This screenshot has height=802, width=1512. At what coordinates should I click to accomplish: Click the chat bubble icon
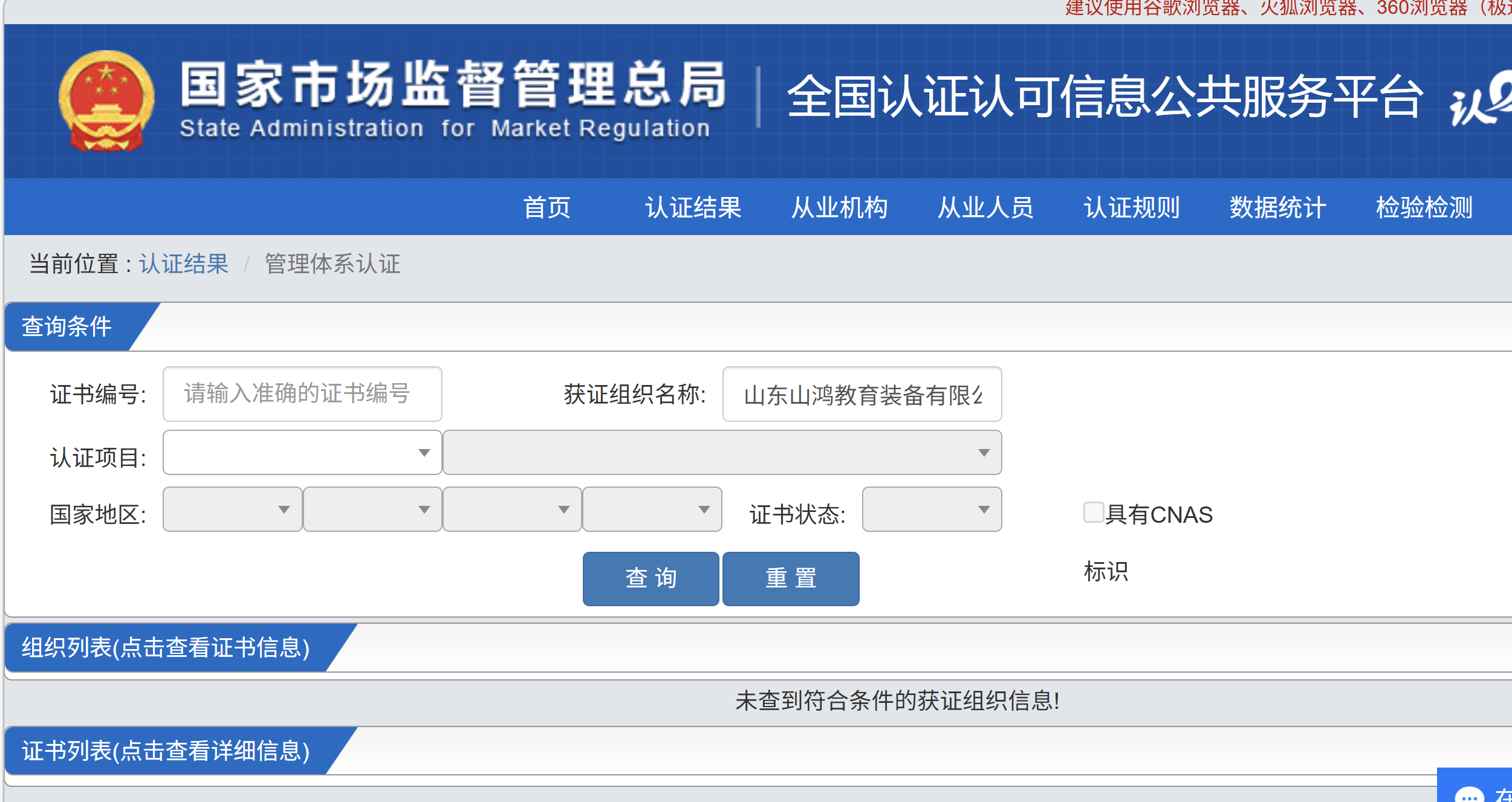(1469, 794)
